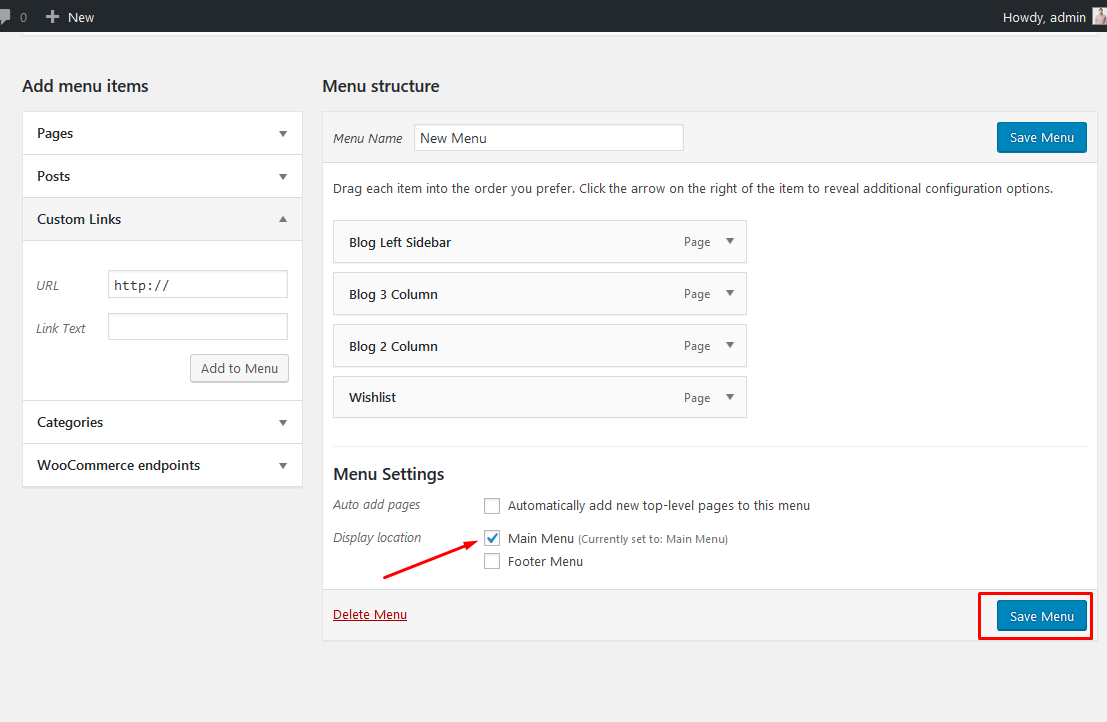This screenshot has height=722, width=1107.
Task: Expand the Pages accordion section
Action: point(283,134)
